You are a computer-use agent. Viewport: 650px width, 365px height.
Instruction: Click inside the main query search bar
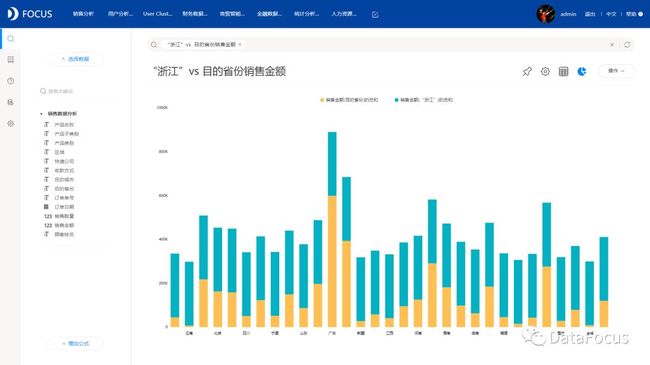coord(390,44)
